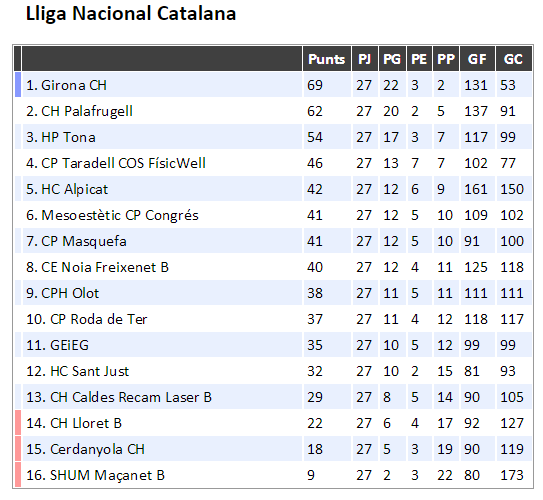Click the Lliga Nacional Catalana heading
Image resolution: width=543 pixels, height=500 pixels.
pos(131,15)
